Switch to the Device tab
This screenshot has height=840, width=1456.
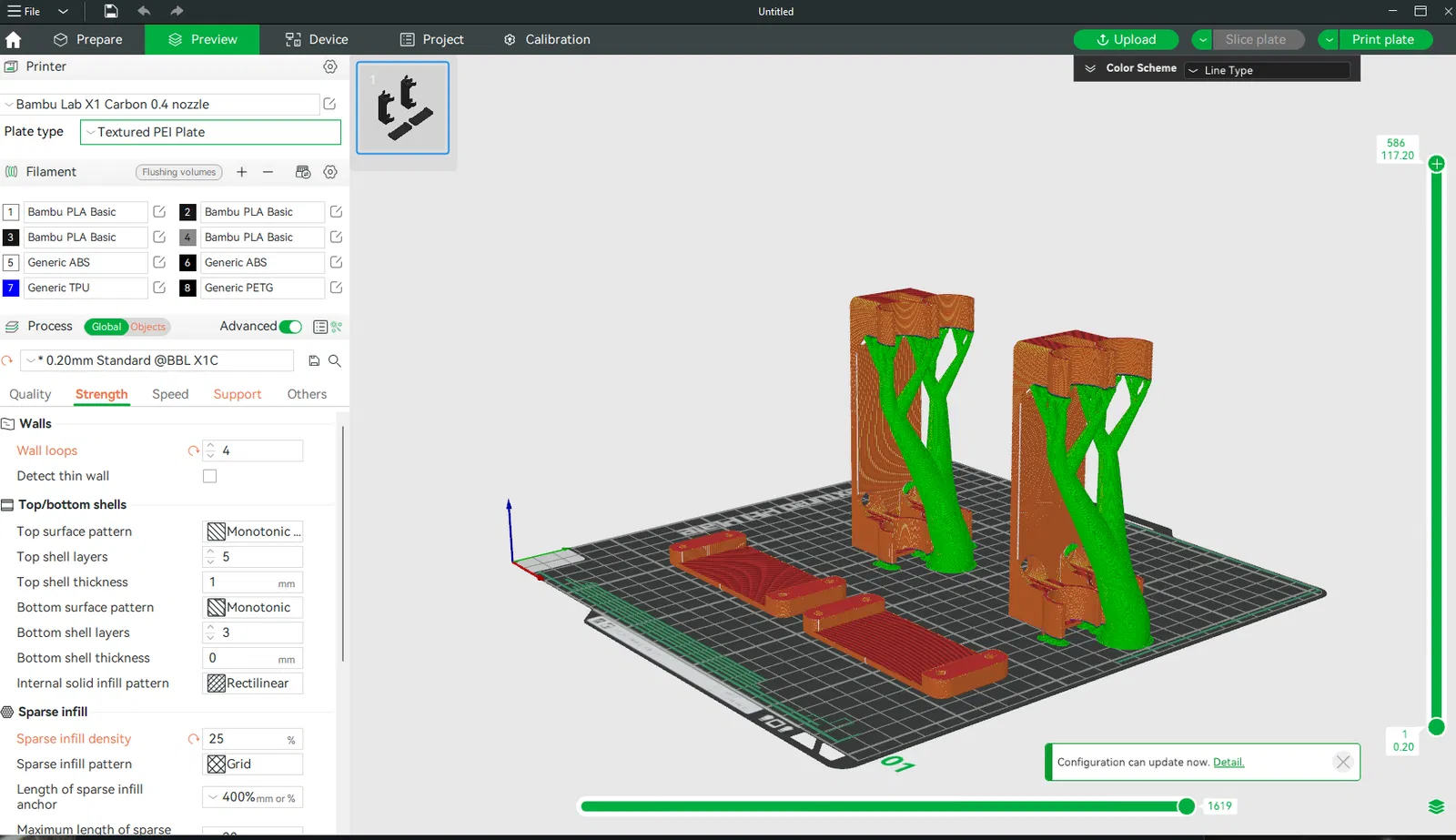317,40
